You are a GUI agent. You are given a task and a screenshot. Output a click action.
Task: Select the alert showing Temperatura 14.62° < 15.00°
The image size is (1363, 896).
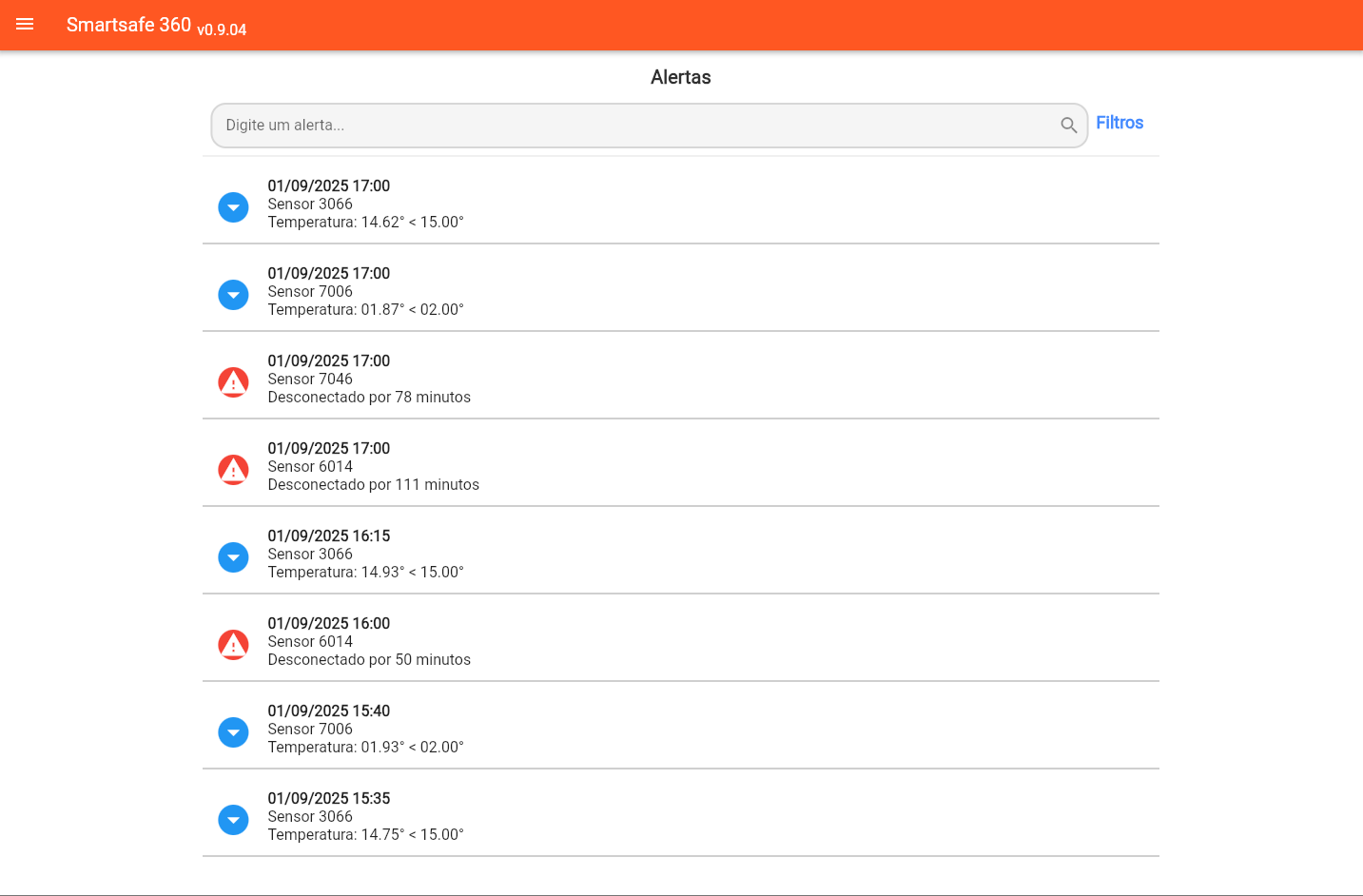coord(365,222)
